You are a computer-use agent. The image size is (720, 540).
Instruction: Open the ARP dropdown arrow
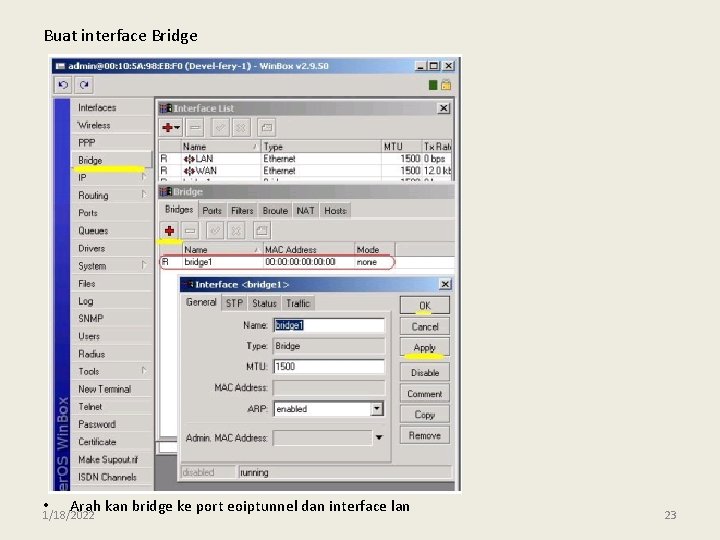pos(377,409)
